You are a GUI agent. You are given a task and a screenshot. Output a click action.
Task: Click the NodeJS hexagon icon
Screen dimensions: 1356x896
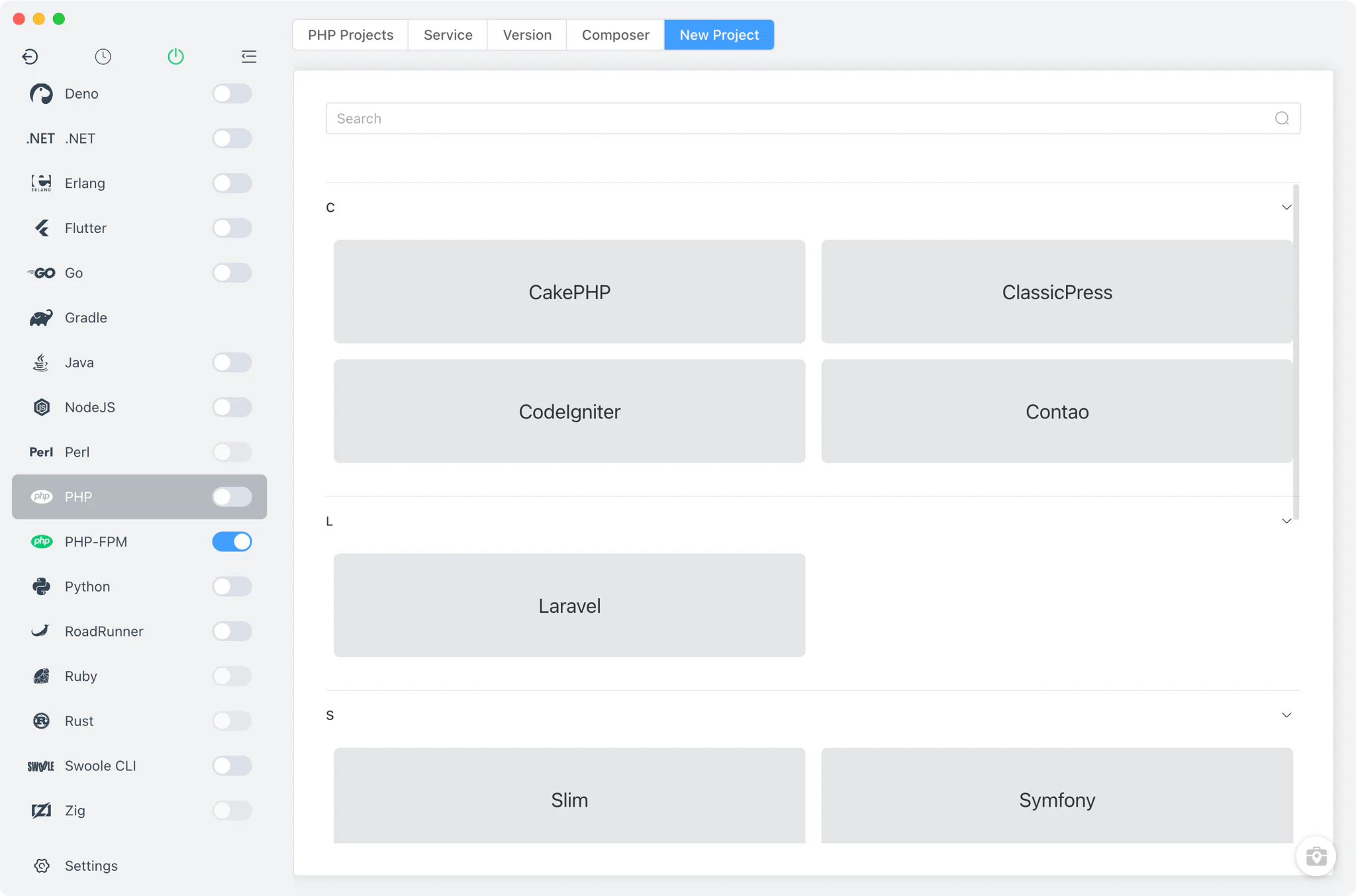(42, 407)
